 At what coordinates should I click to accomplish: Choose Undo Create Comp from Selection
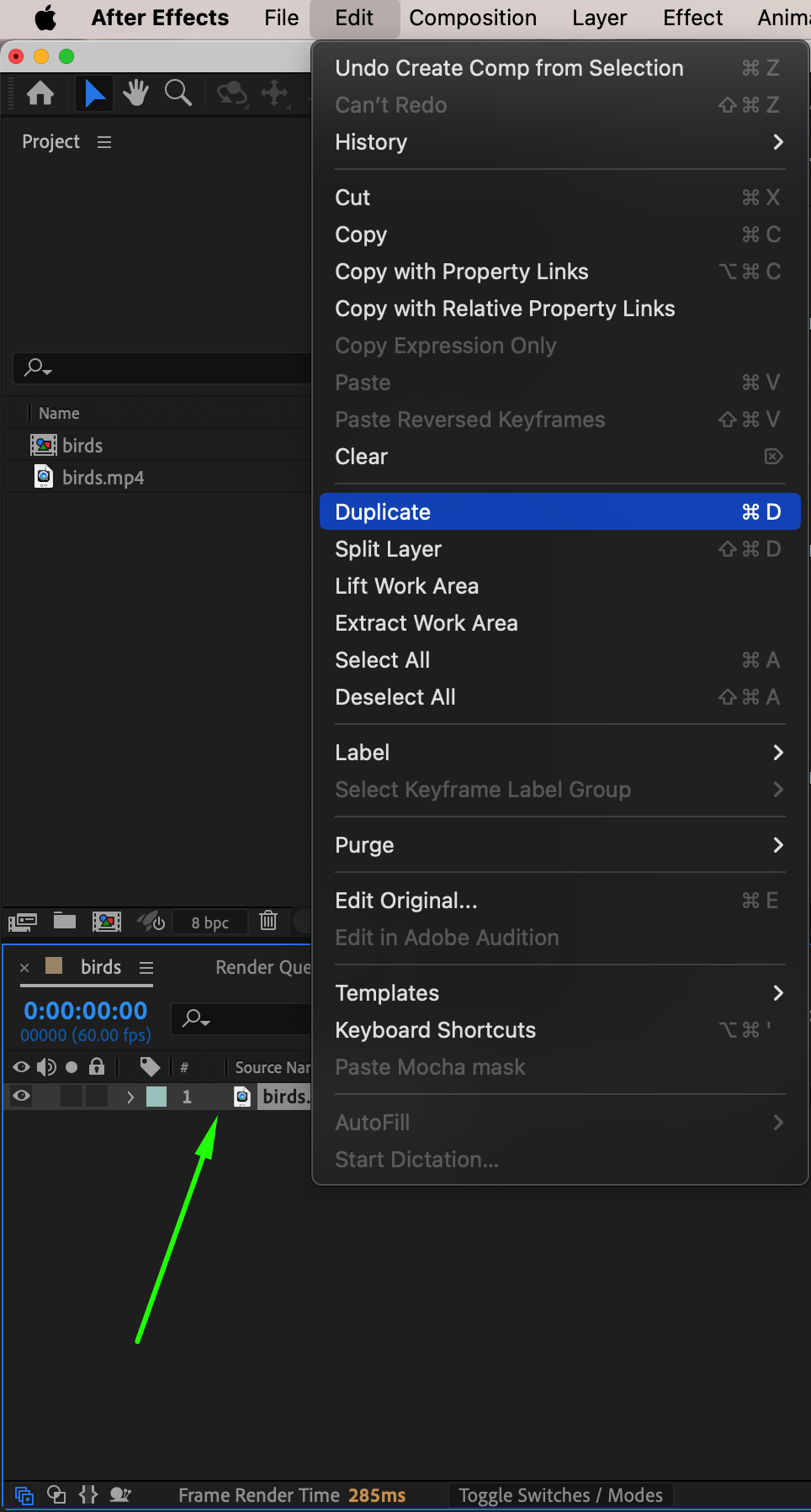click(559, 68)
